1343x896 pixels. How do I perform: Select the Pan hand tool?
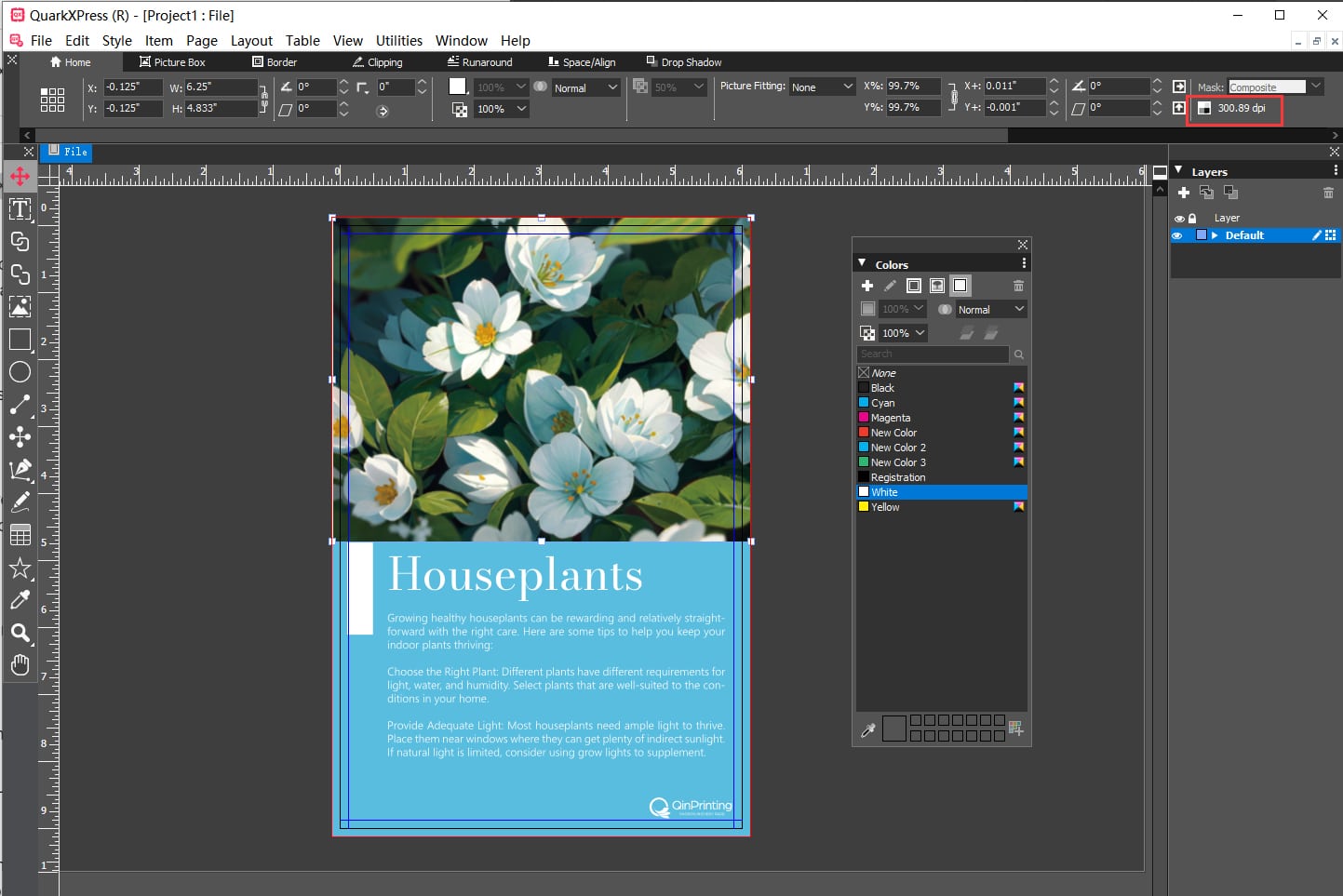[x=20, y=664]
